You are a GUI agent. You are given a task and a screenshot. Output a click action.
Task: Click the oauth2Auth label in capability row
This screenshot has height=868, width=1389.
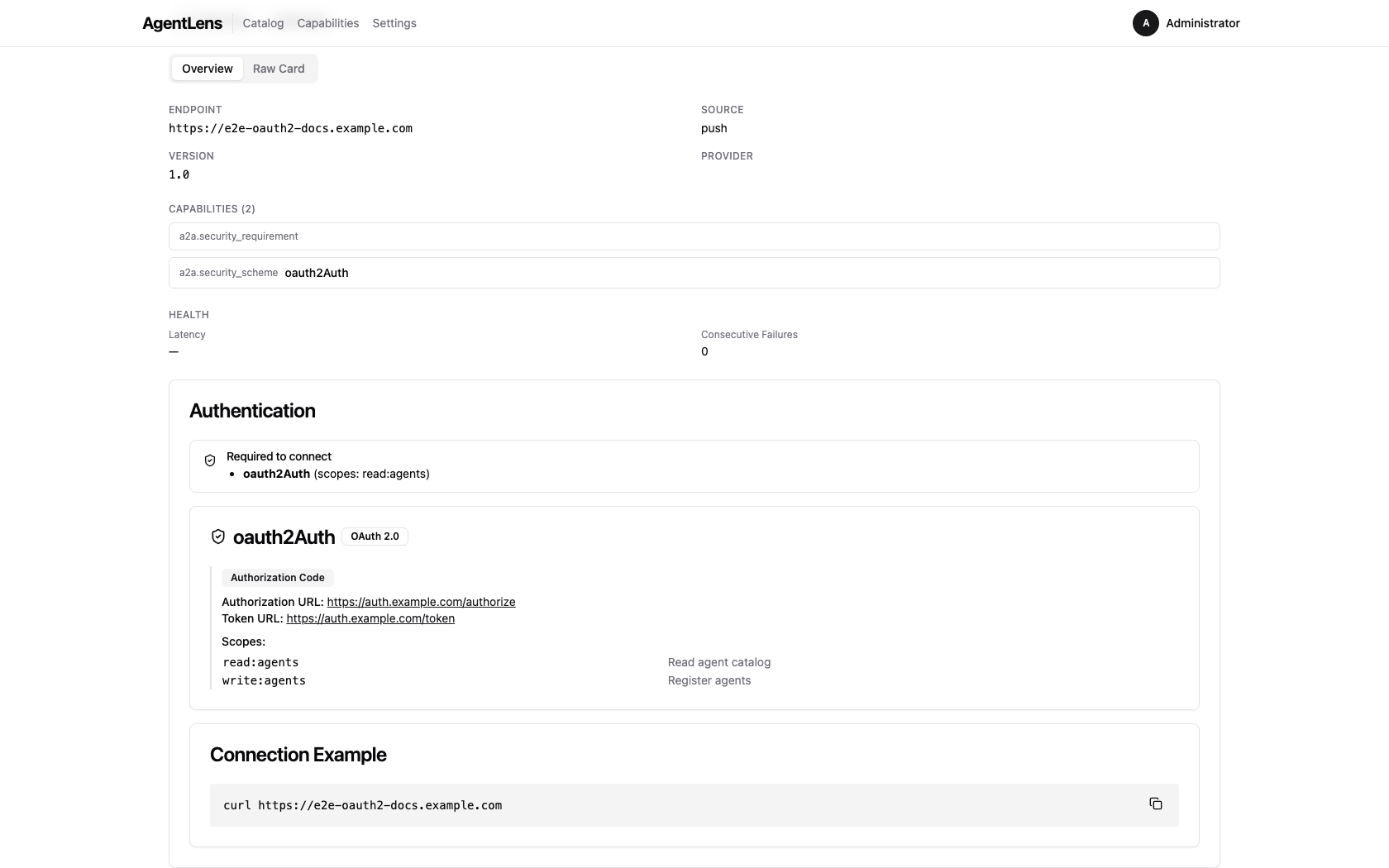(316, 273)
